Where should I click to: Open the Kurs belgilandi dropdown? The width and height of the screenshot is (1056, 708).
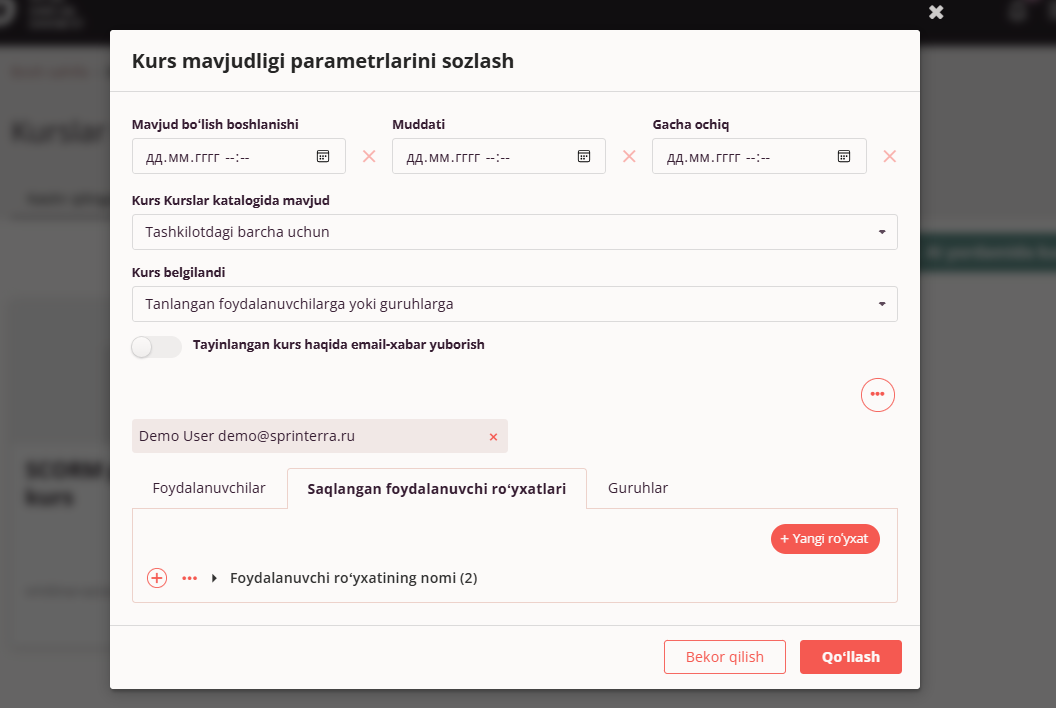pyautogui.click(x=515, y=304)
